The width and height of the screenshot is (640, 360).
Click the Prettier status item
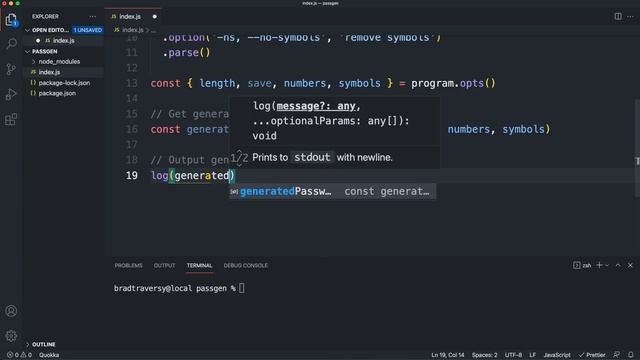click(x=592, y=355)
